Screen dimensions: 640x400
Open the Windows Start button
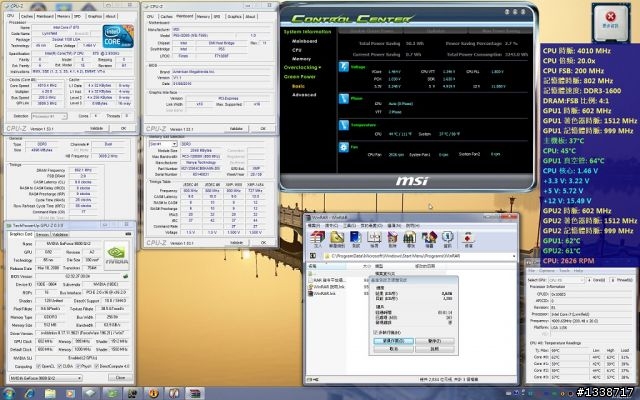[x=8, y=393]
